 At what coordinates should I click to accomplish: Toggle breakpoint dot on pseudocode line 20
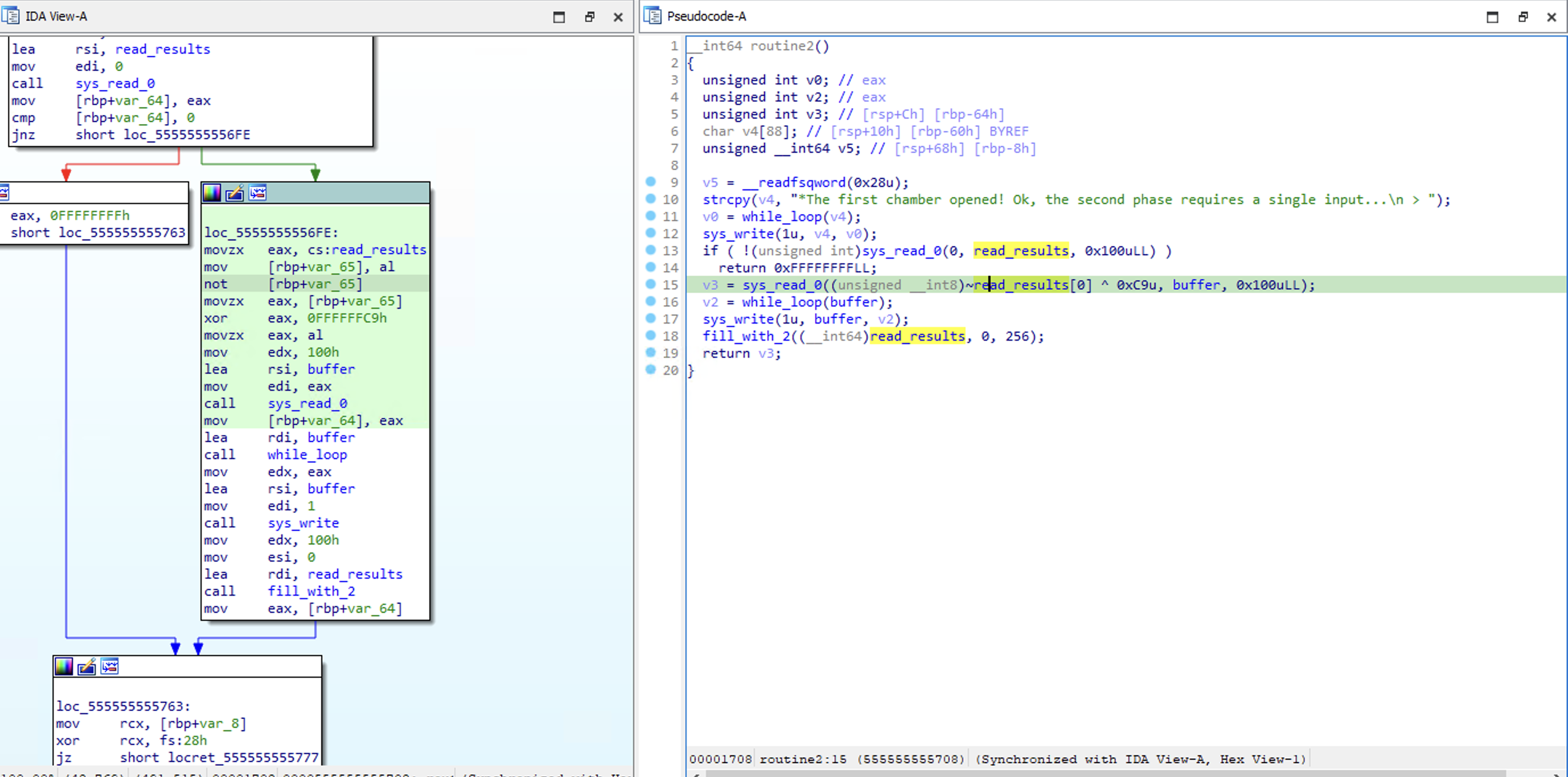[650, 369]
